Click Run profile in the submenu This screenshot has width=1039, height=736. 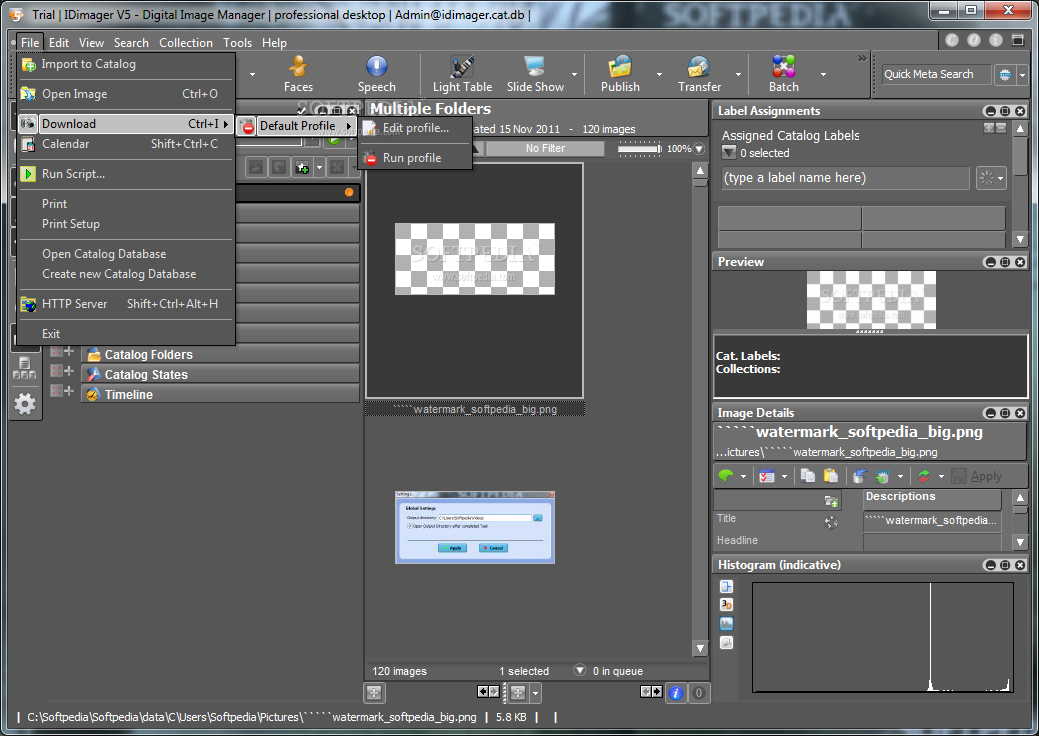point(415,158)
